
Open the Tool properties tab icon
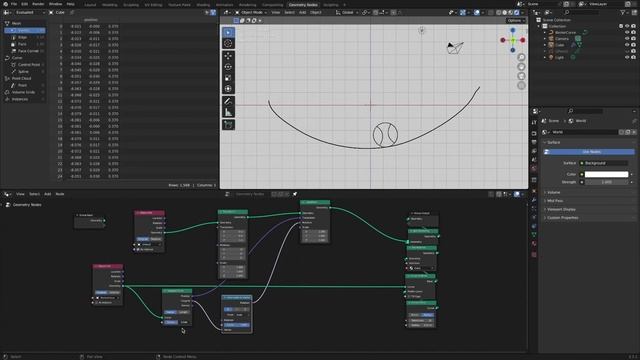click(x=534, y=122)
